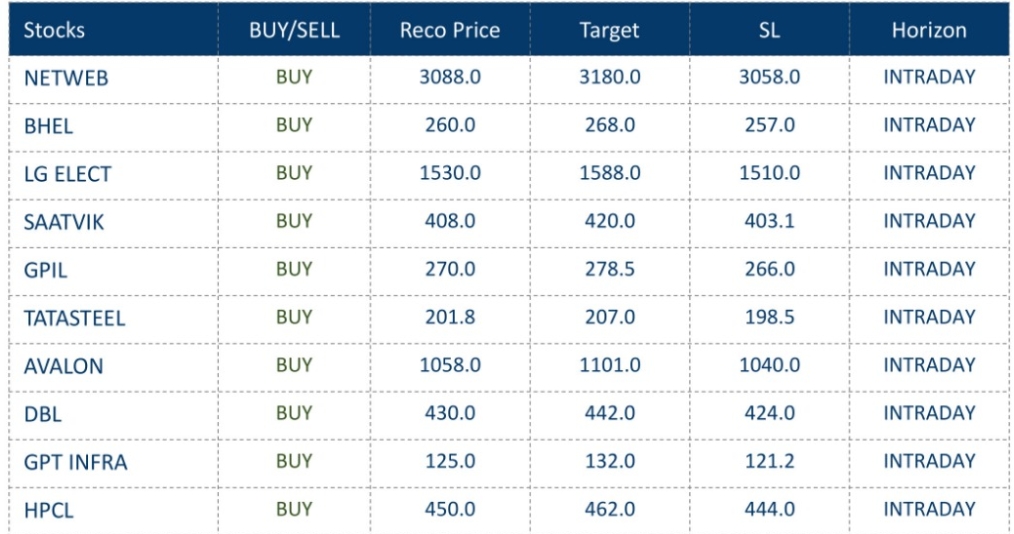Open the LG ELECT stock row
Image resolution: width=1014 pixels, height=534 pixels.
coord(67,174)
